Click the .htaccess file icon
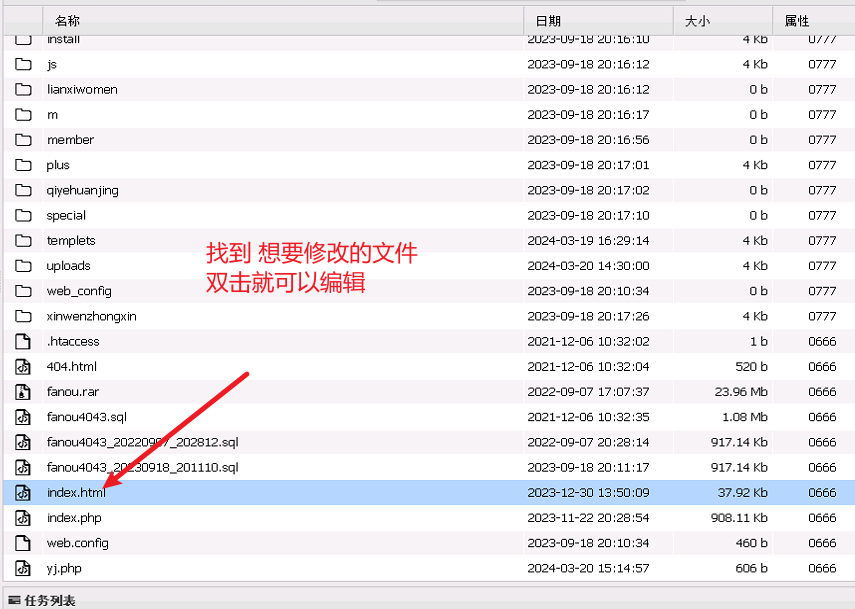 [x=24, y=341]
